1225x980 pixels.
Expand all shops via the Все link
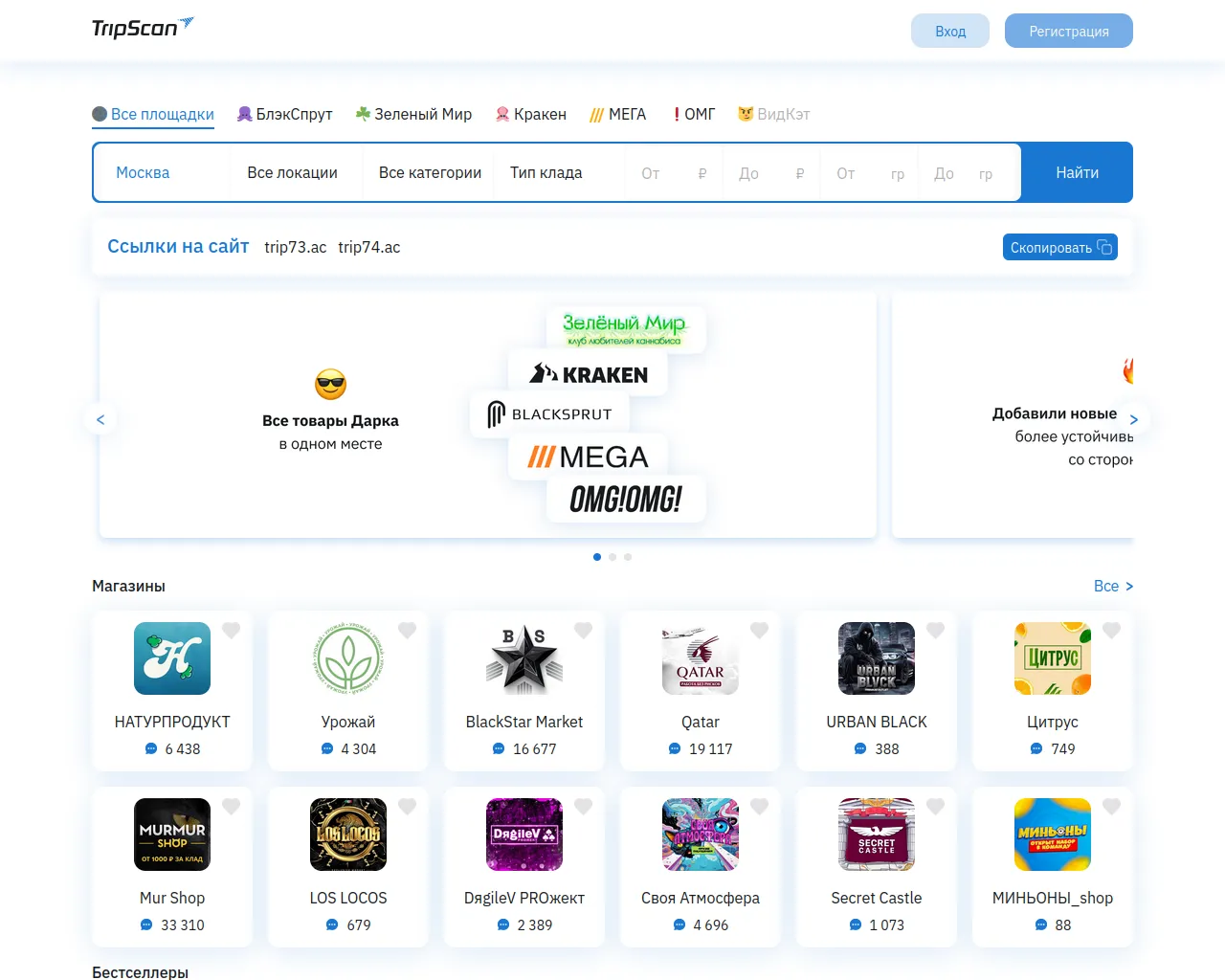[x=1113, y=586]
